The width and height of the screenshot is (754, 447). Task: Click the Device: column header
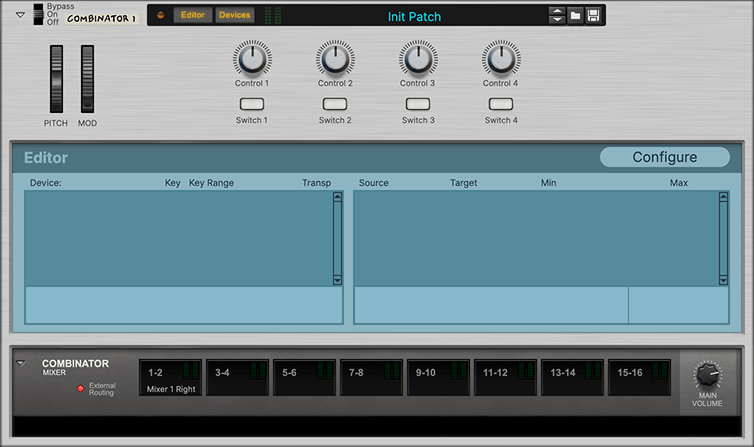pyautogui.click(x=46, y=183)
